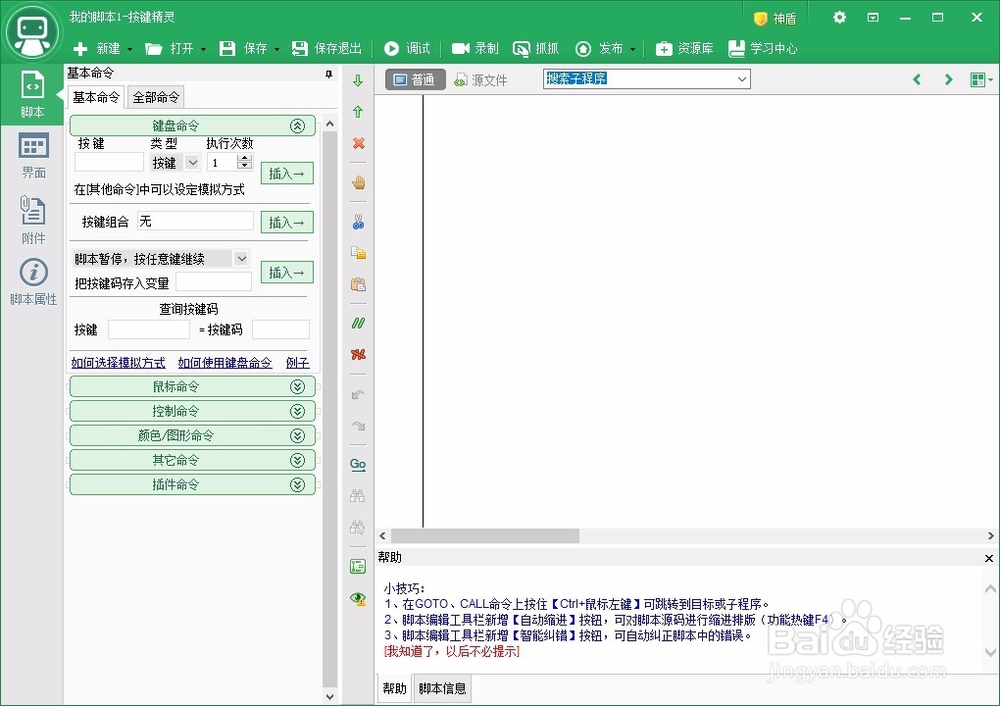
Task: Run the script using 调试
Action: 407,47
